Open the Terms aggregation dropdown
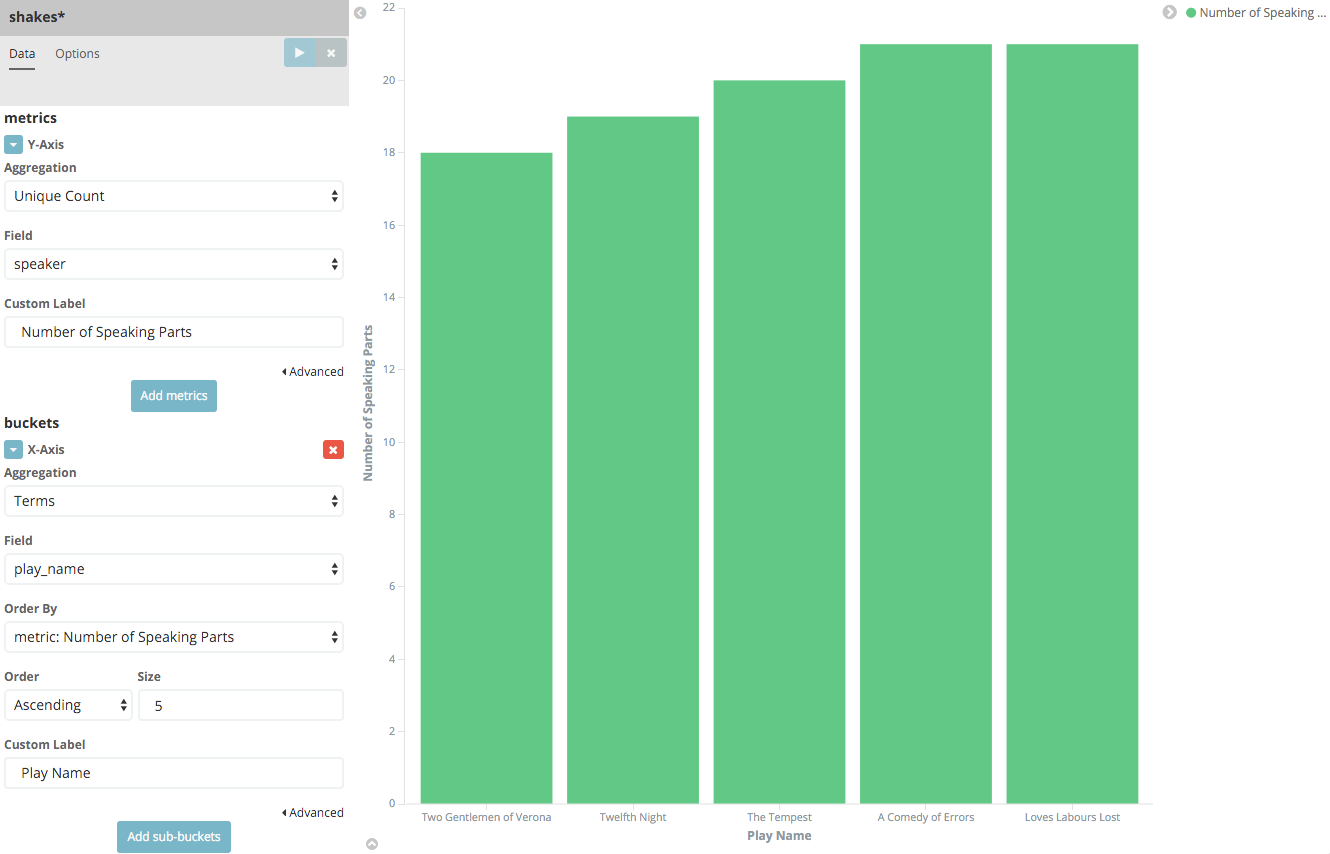Viewport: 1330px width, 854px height. point(174,501)
